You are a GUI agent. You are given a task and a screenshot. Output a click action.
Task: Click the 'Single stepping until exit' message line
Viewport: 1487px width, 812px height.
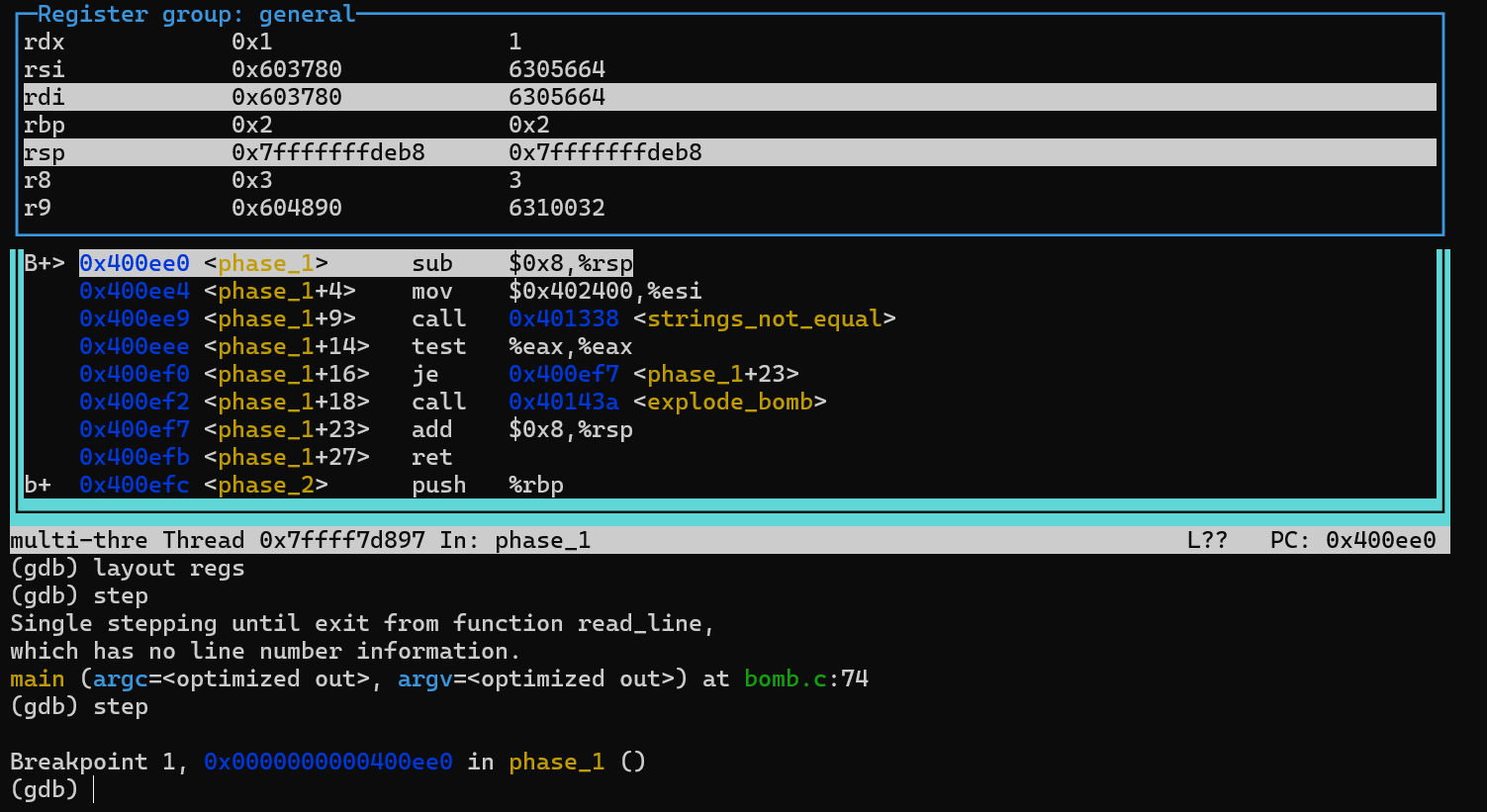[363, 623]
